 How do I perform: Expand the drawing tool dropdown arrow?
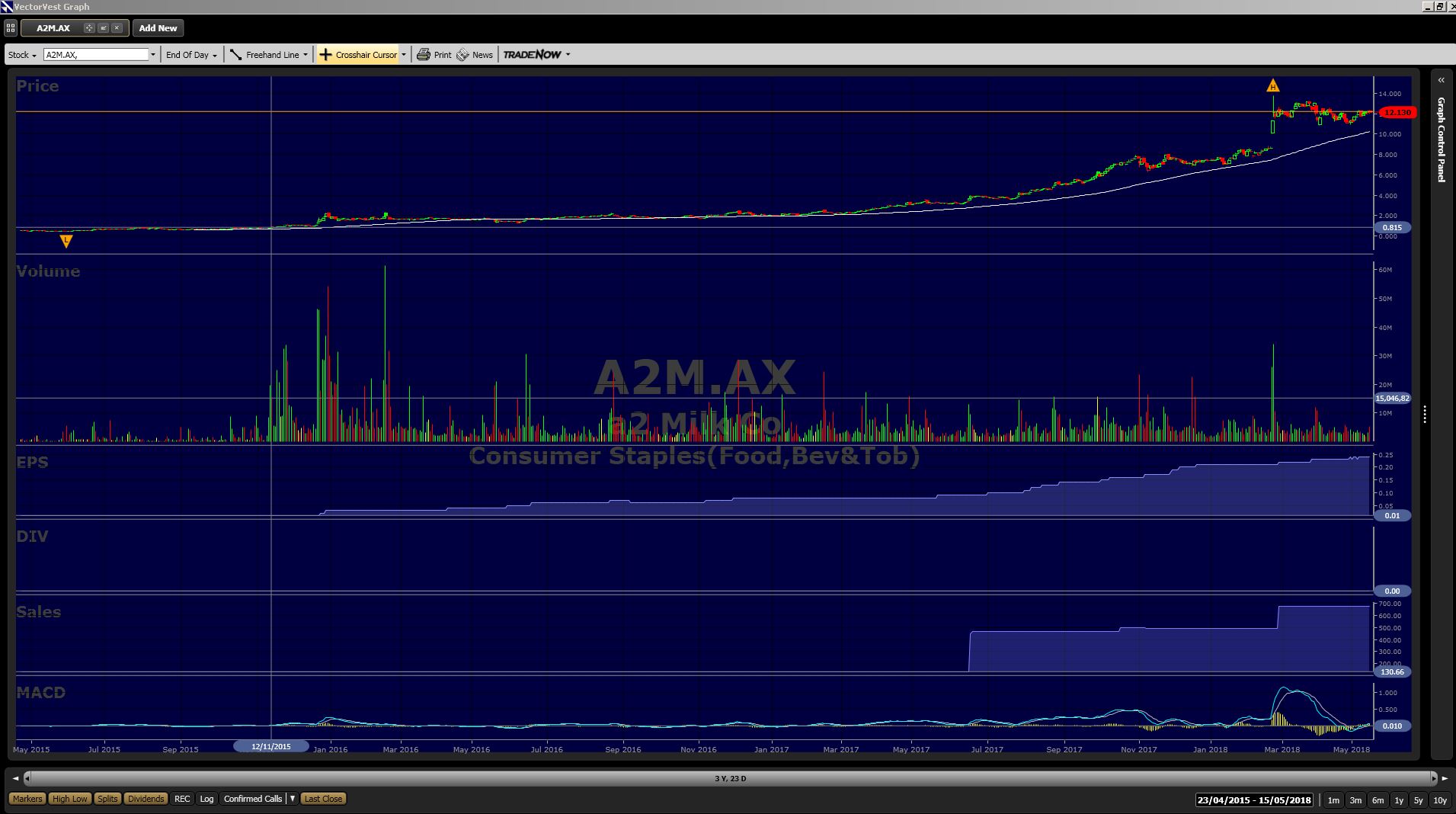pos(306,55)
